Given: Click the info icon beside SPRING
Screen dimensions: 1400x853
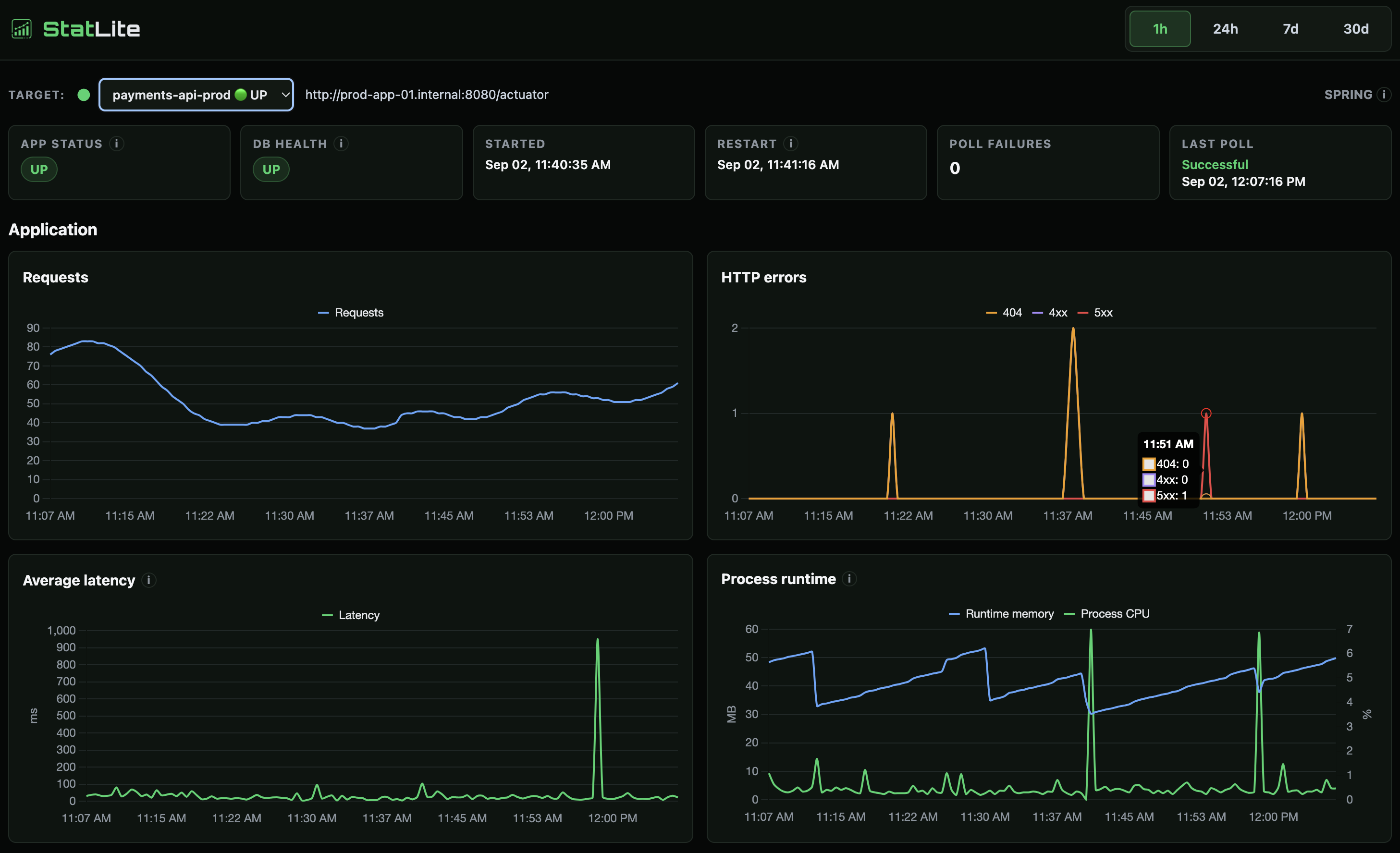Looking at the screenshot, I should pyautogui.click(x=1384, y=94).
